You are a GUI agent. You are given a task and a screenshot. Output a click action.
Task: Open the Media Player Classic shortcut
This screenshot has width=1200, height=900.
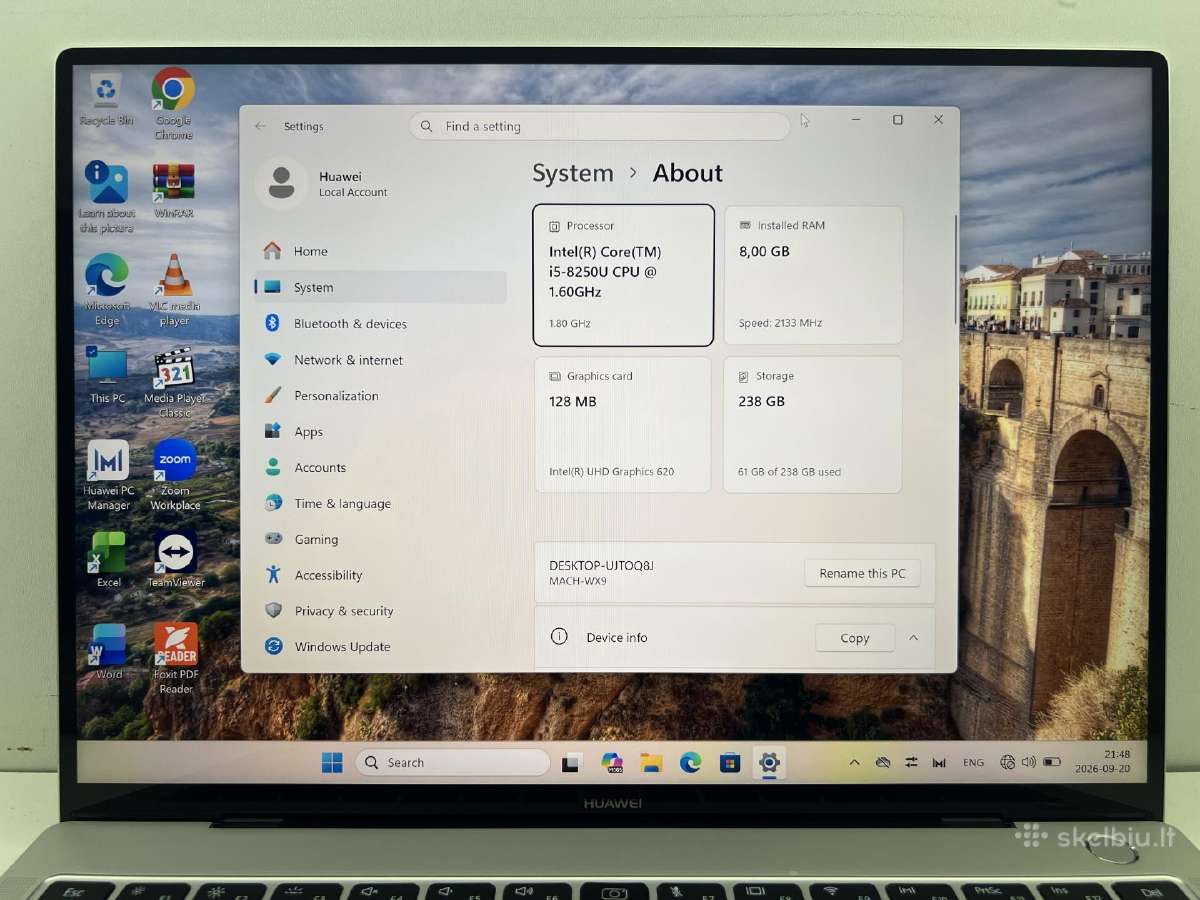[174, 383]
